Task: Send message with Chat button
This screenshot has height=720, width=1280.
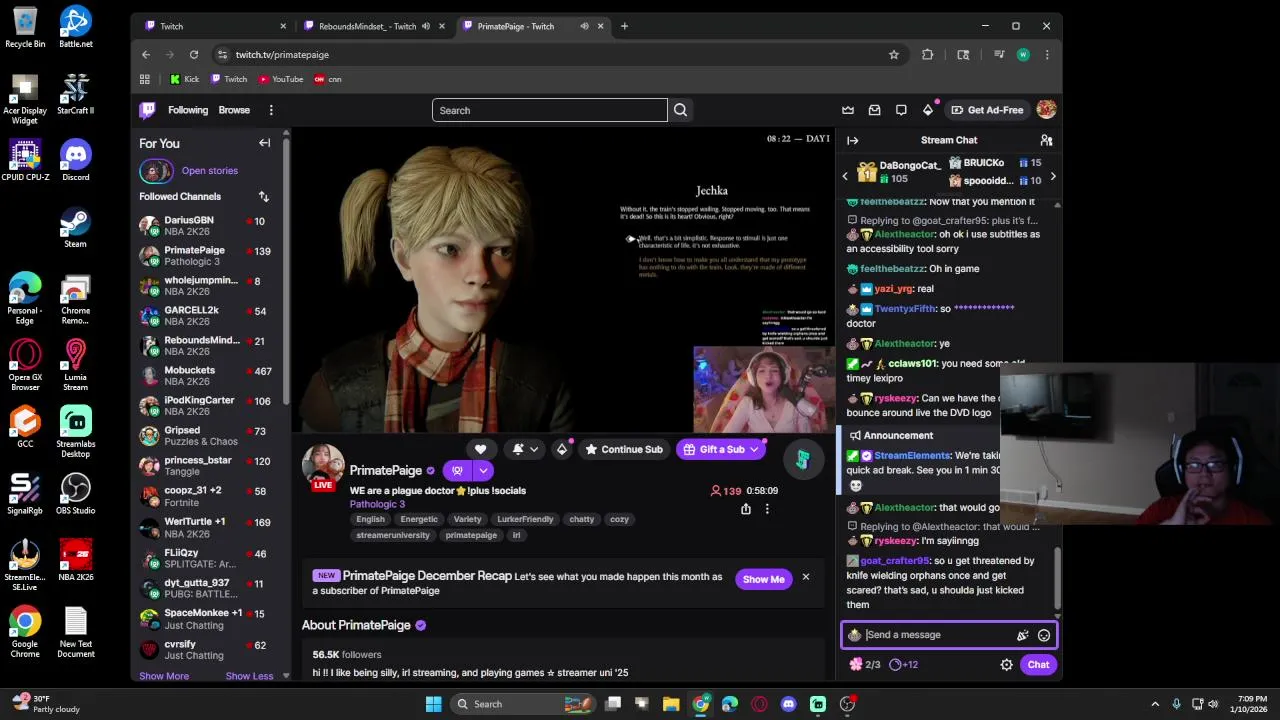Action: pos(1038,665)
